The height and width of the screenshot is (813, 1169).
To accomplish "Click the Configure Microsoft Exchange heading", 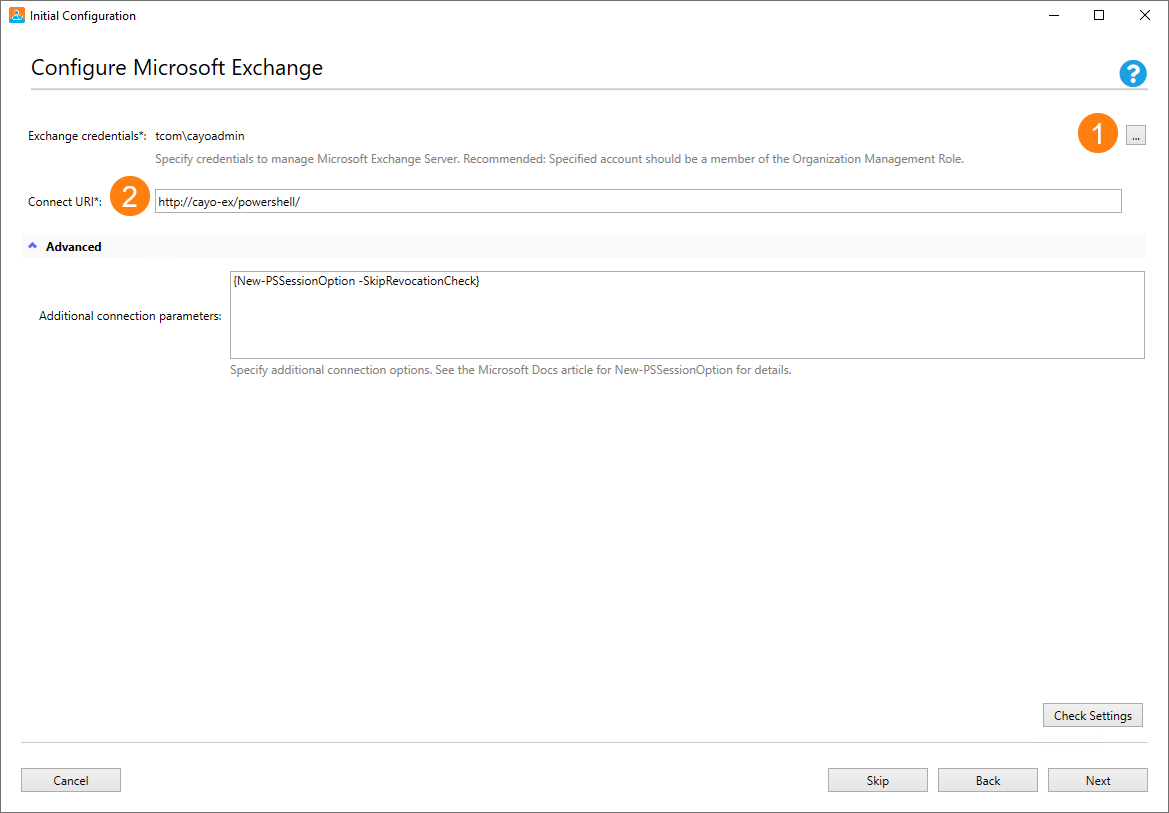I will (177, 67).
